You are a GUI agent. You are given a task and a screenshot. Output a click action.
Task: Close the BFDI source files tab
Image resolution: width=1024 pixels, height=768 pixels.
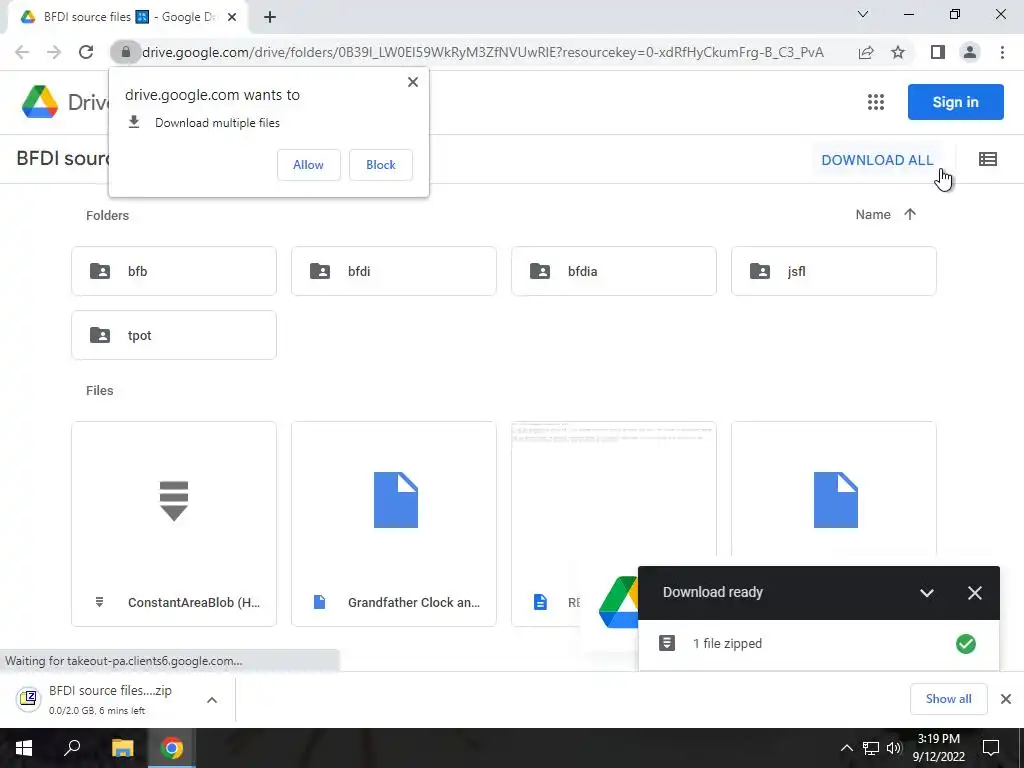(x=232, y=18)
